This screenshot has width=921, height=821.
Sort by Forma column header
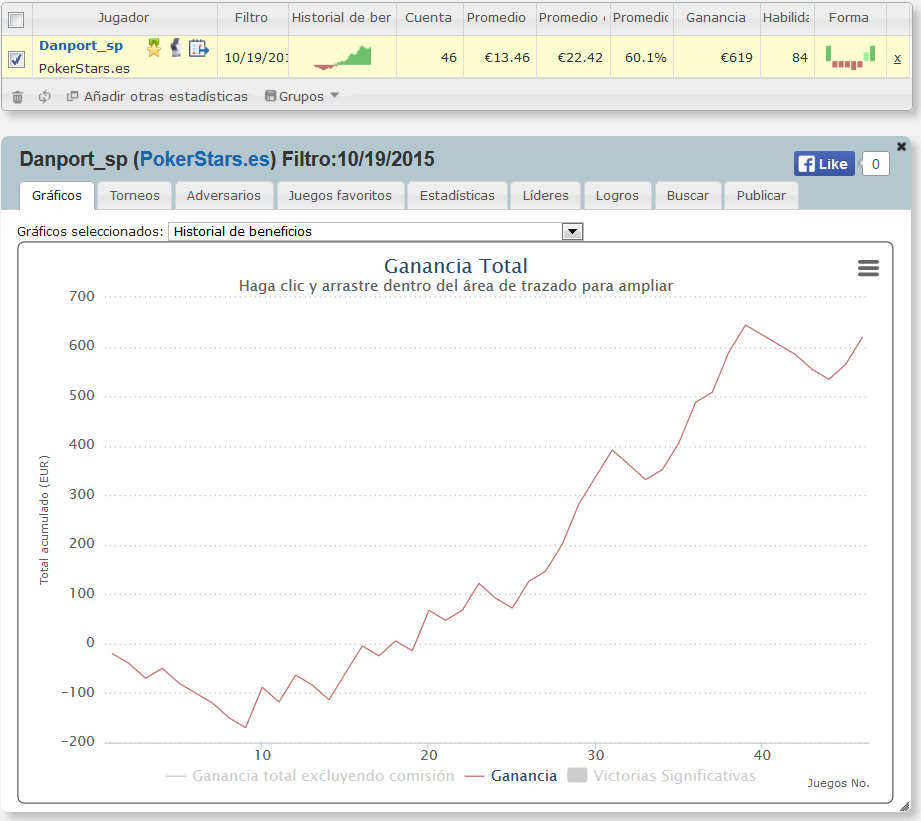(849, 18)
